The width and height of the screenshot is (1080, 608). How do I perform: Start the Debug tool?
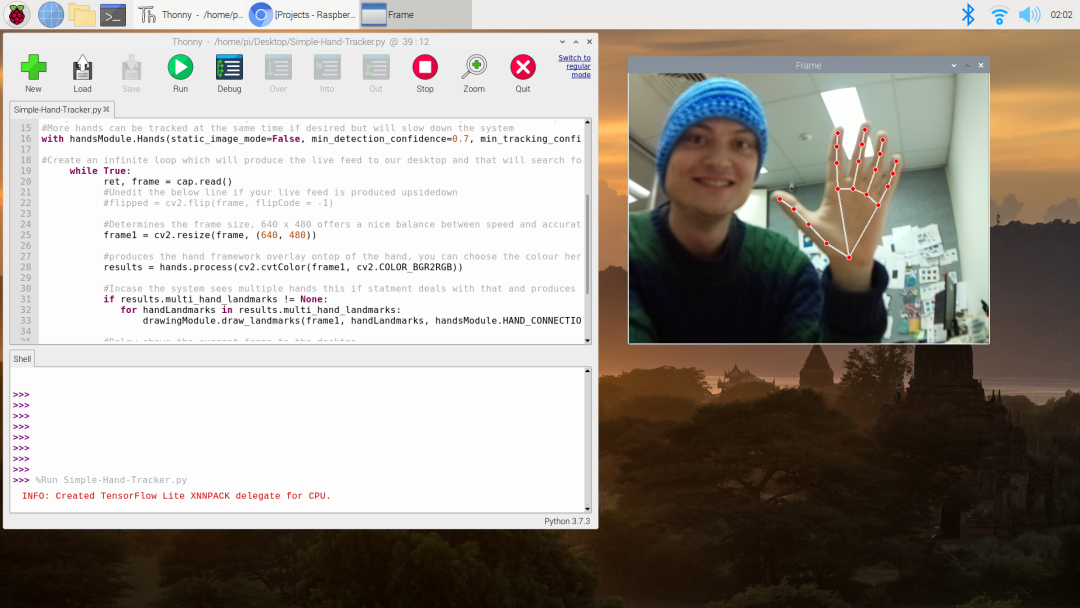point(229,74)
